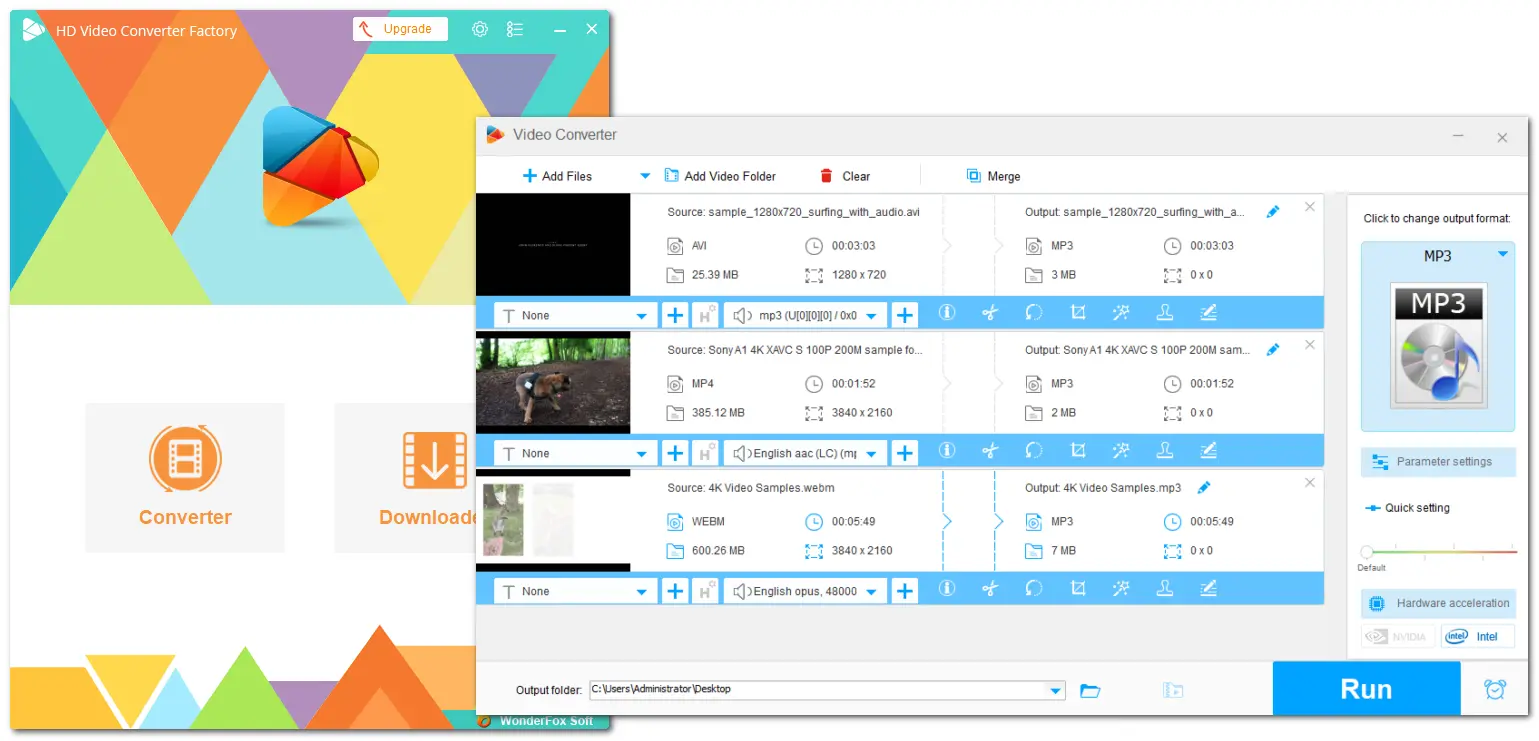Open the alarm clock scheduler icon
This screenshot has width=1539, height=741.
(x=1495, y=689)
